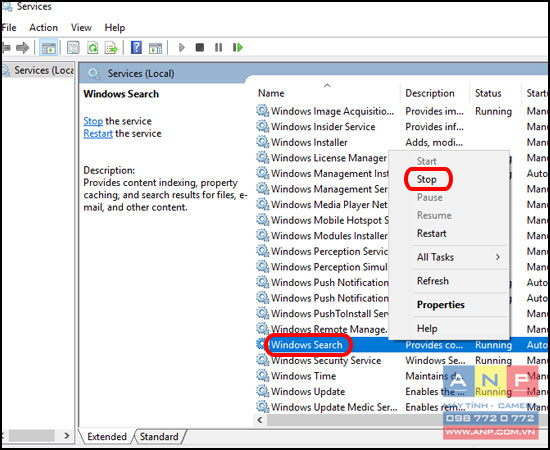Select the Windows Remote Management row
The height and width of the screenshot is (450, 550).
tap(322, 329)
